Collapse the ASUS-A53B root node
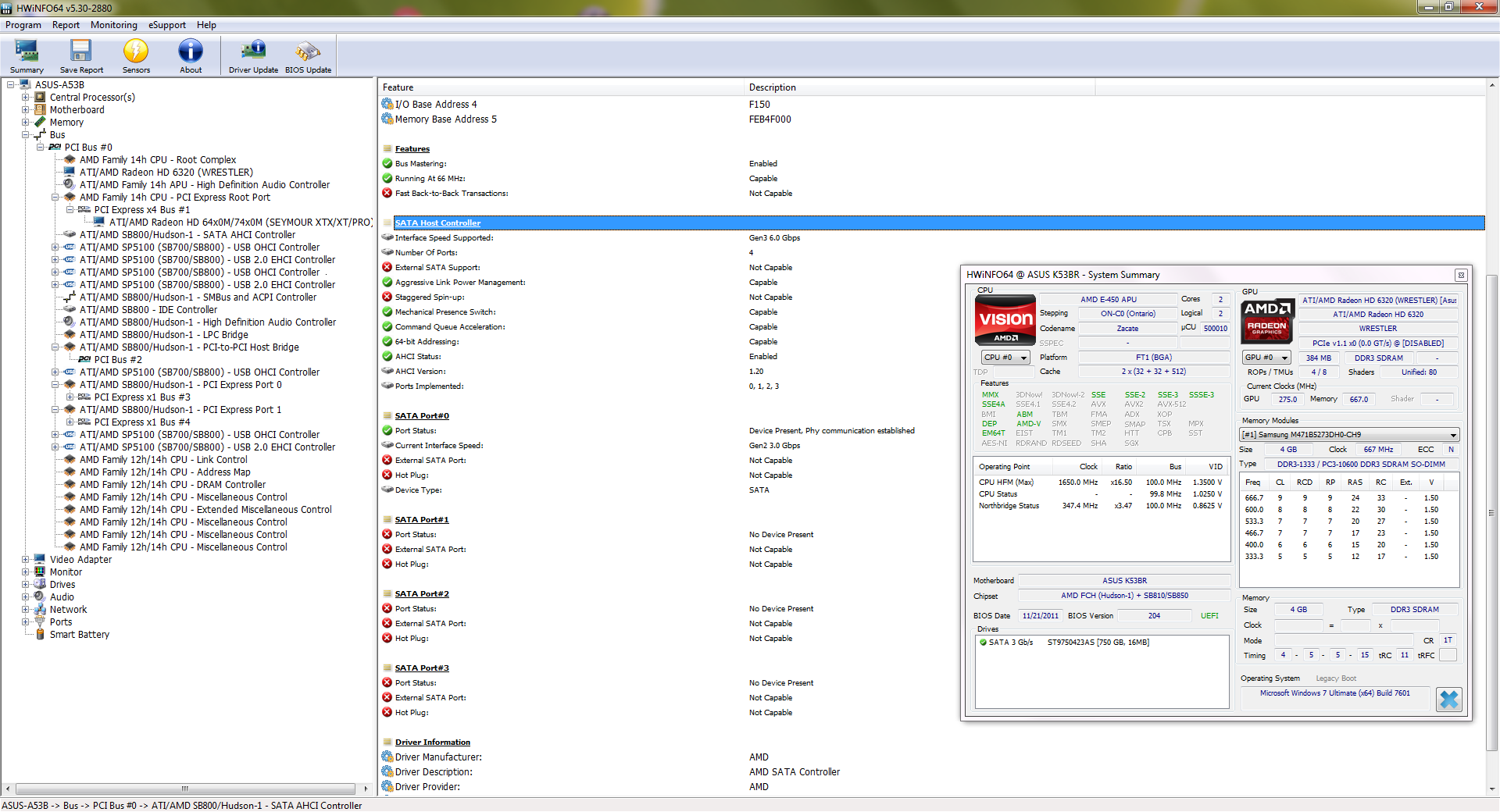Viewport: 1500px width, 812px height. (11, 85)
